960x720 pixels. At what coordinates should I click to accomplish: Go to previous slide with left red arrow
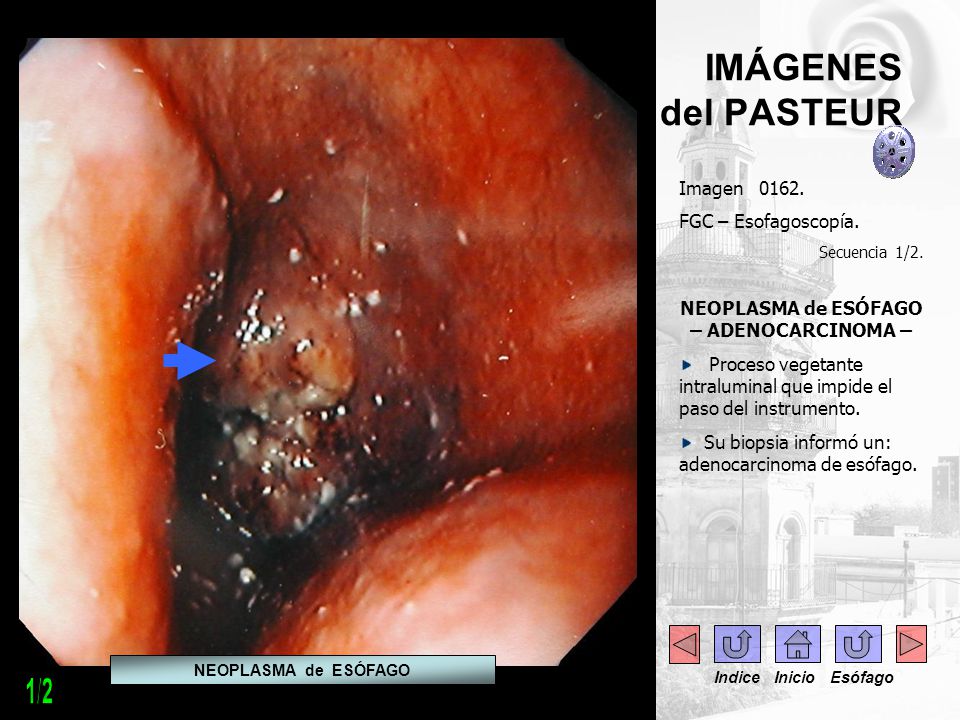point(684,643)
